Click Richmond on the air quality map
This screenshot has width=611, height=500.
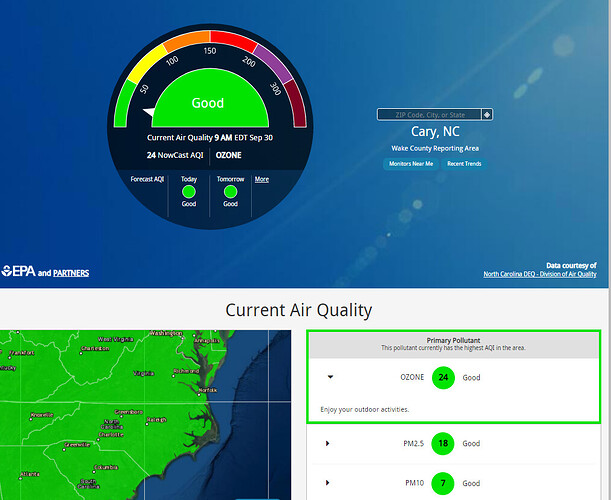point(186,371)
